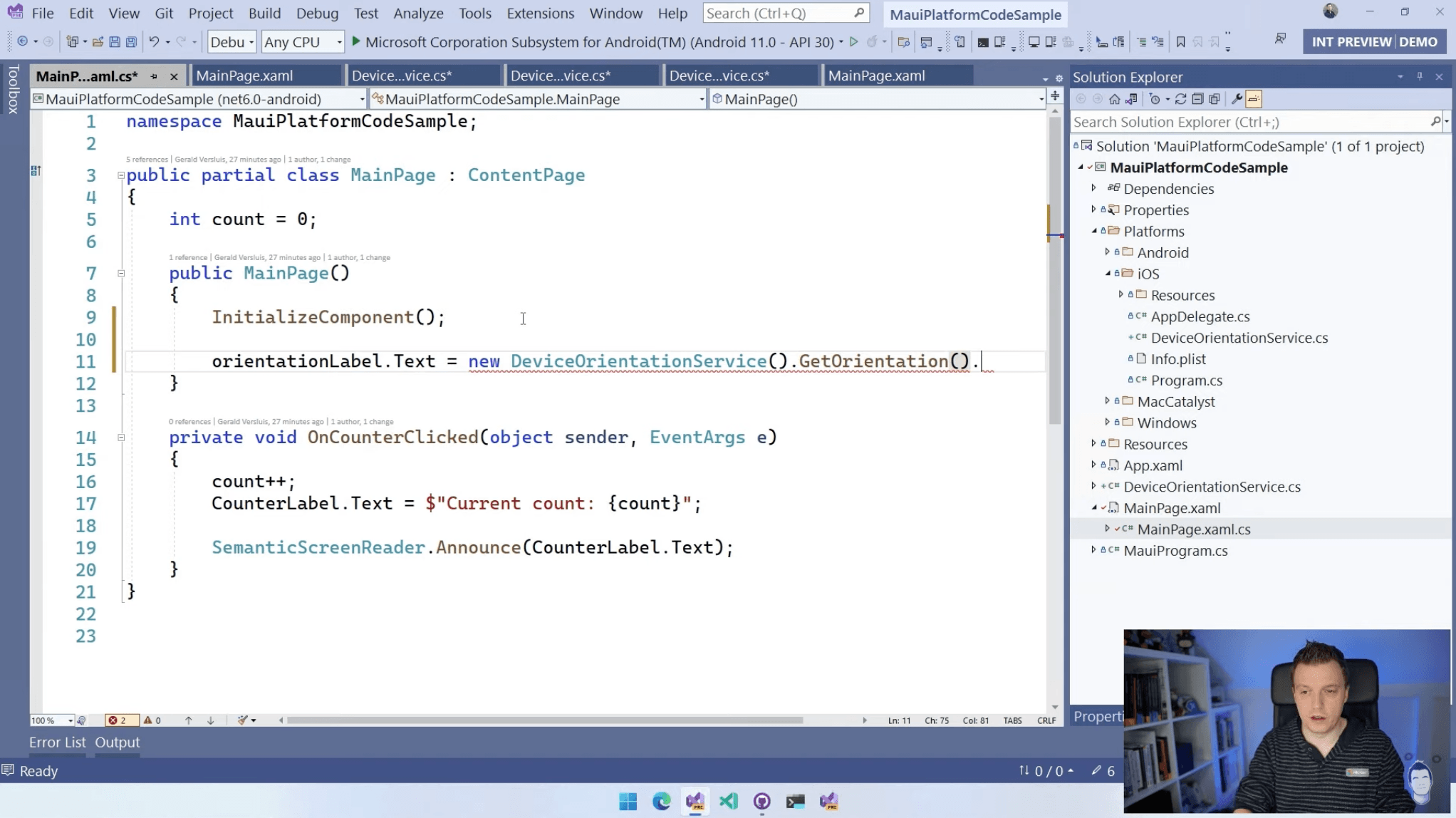1456x818 pixels.
Task: Click the Live Share feedback icon
Action: 1280,38
